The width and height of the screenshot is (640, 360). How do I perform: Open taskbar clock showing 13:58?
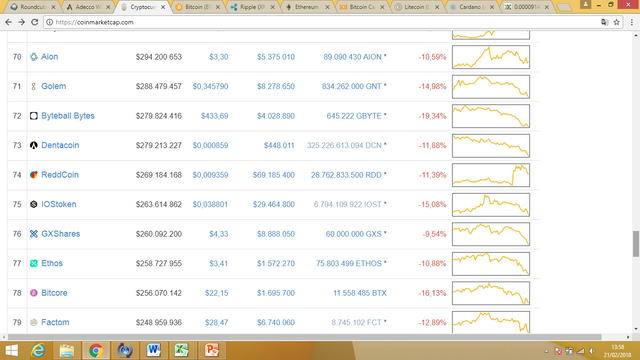coord(618,351)
